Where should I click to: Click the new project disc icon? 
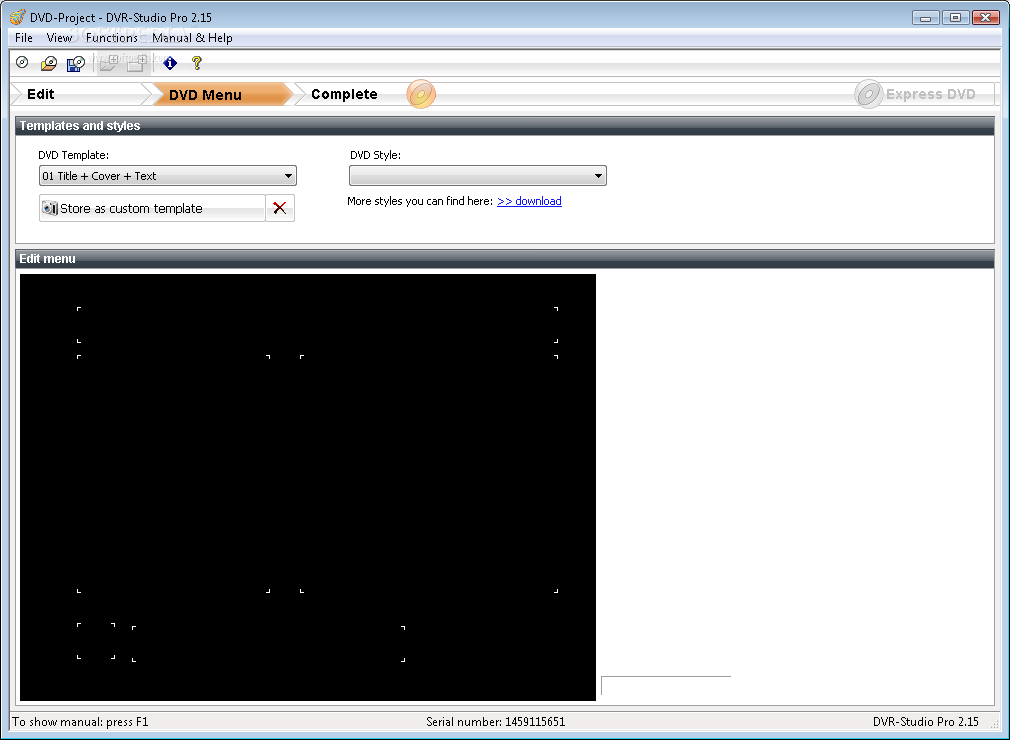click(22, 62)
